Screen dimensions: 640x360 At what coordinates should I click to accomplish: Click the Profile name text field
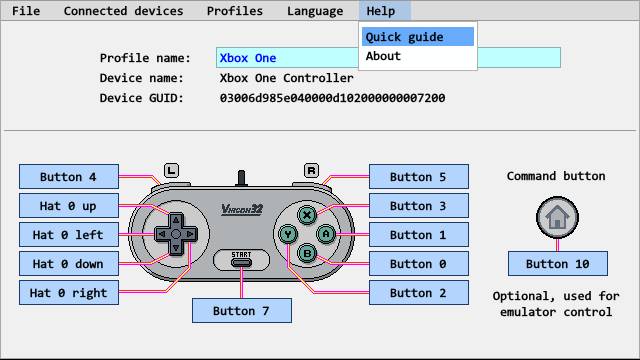coord(388,58)
